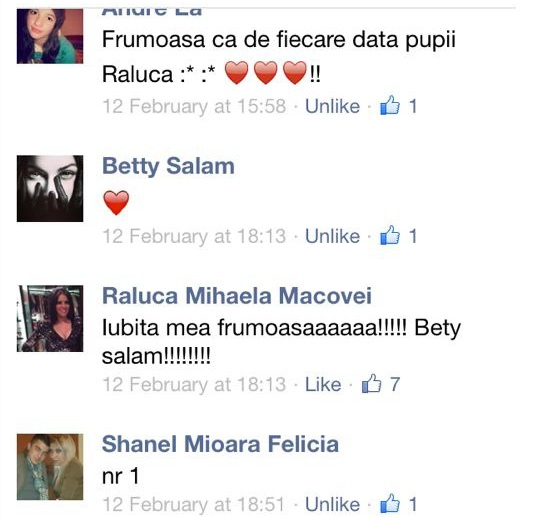Open Betty Salam's profile name link
533x517 pixels.
pyautogui.click(x=169, y=166)
